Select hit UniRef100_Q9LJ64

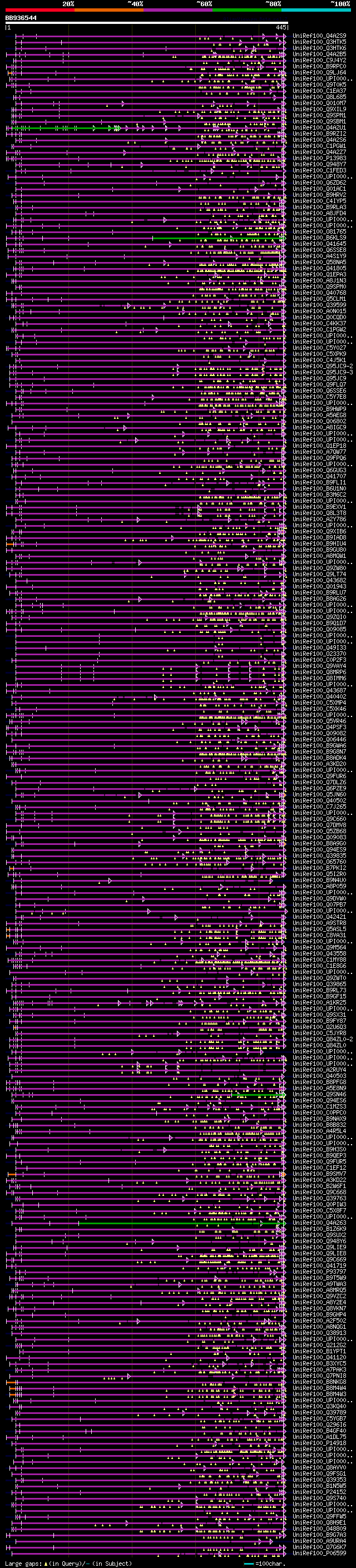click(x=319, y=72)
